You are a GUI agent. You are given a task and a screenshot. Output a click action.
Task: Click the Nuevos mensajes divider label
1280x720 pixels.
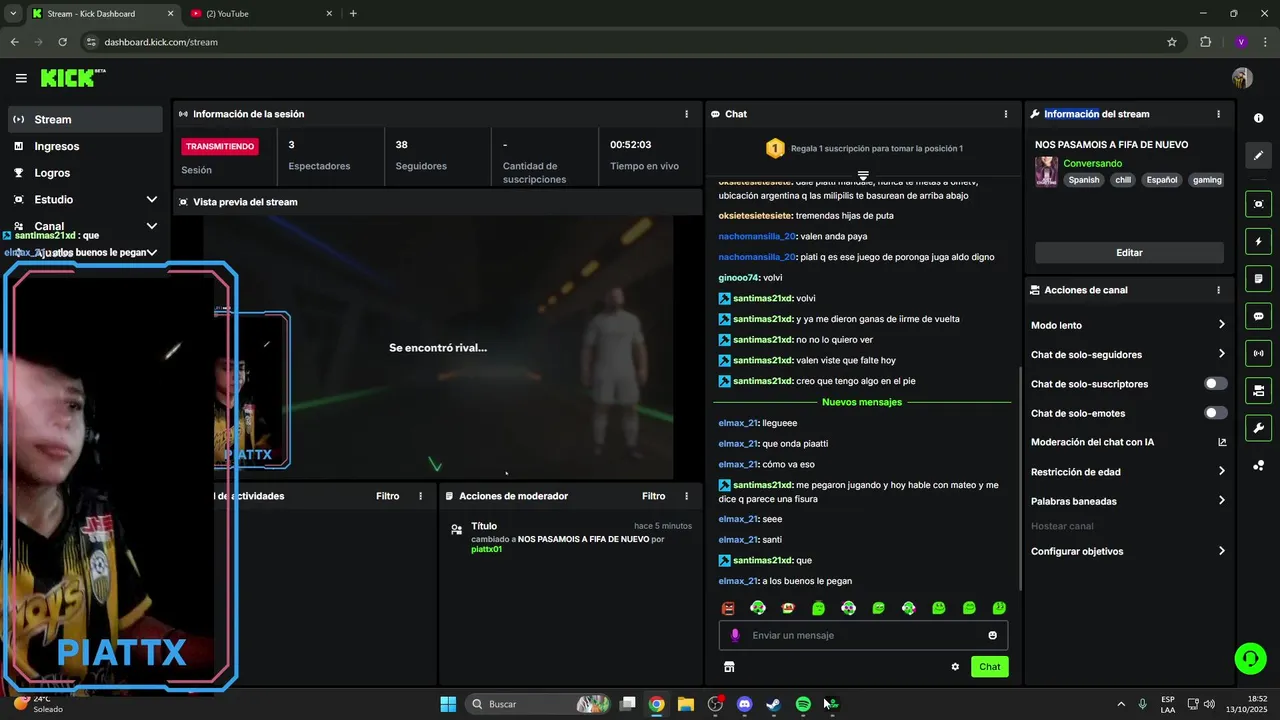tap(861, 402)
